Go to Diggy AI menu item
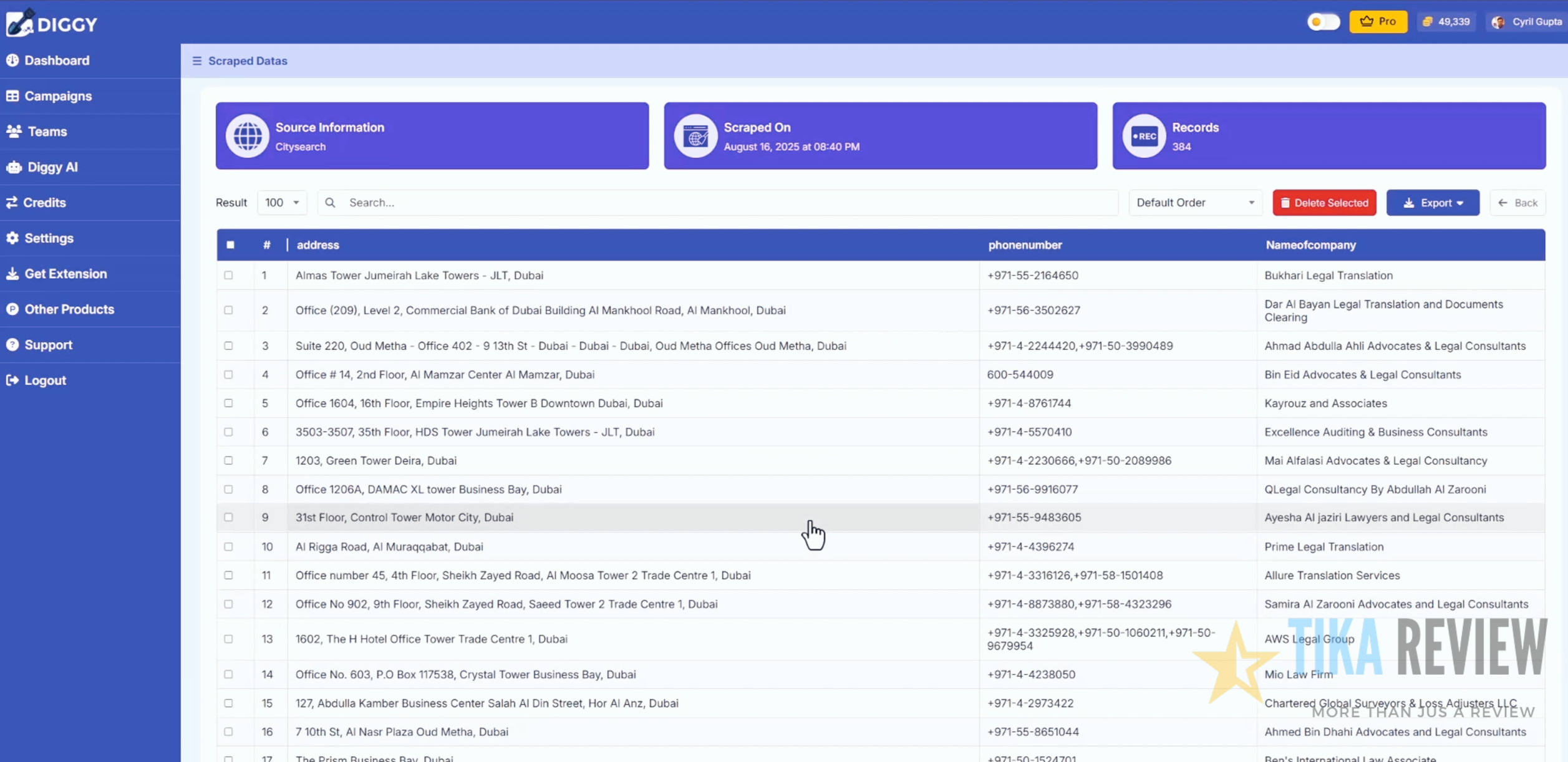This screenshot has width=1568, height=762. click(x=52, y=167)
